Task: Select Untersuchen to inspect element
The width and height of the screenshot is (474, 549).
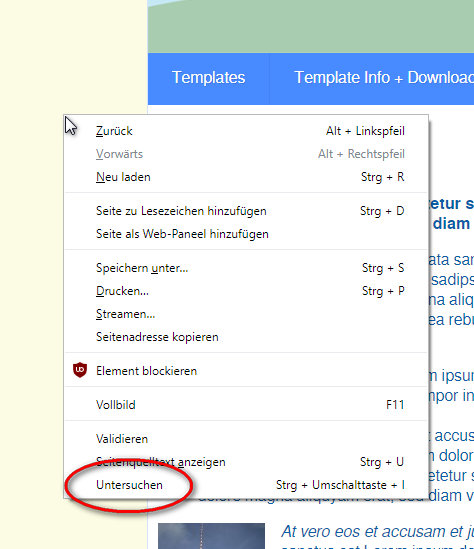Action: pyautogui.click(x=246, y=485)
